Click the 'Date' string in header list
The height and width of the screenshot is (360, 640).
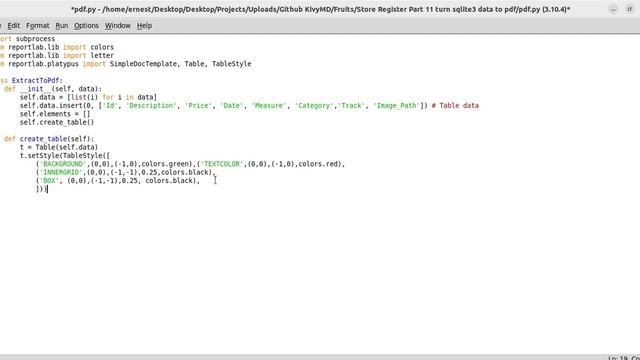pos(231,106)
